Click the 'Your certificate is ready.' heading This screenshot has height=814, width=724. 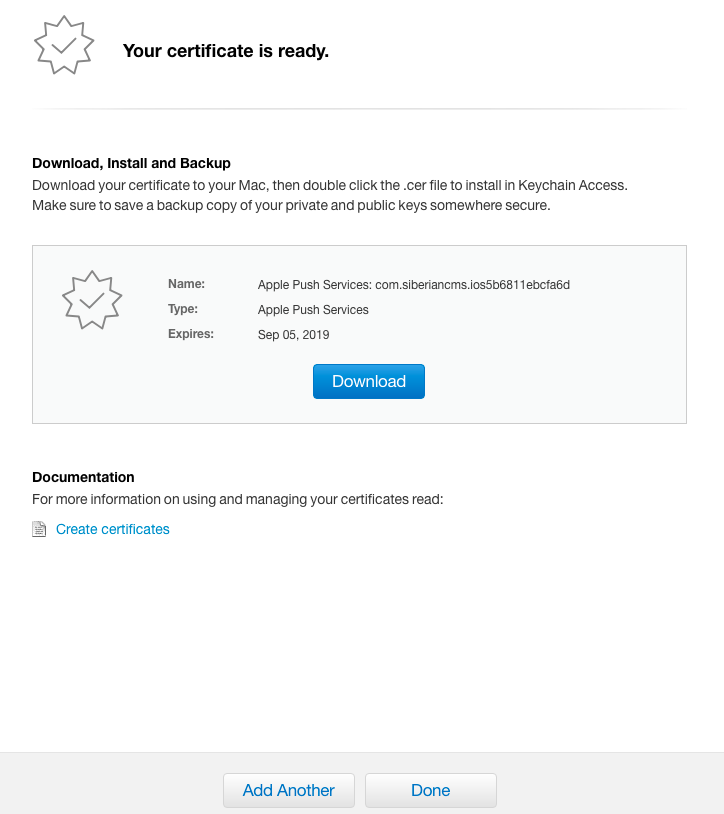pyautogui.click(x=225, y=50)
